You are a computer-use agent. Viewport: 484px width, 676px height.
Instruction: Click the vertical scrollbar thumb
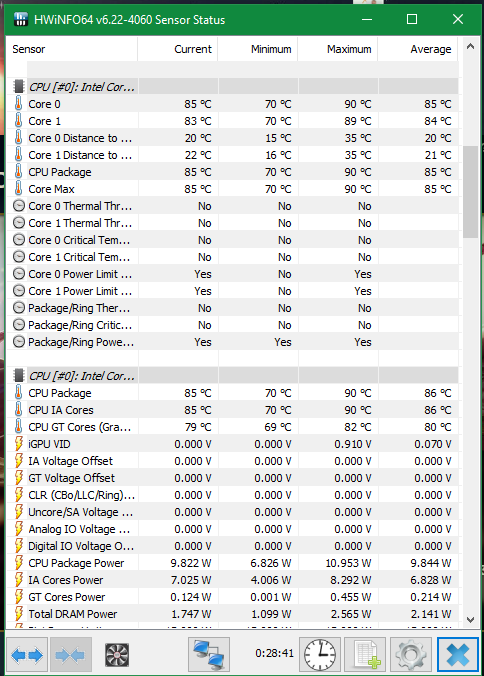pos(470,192)
